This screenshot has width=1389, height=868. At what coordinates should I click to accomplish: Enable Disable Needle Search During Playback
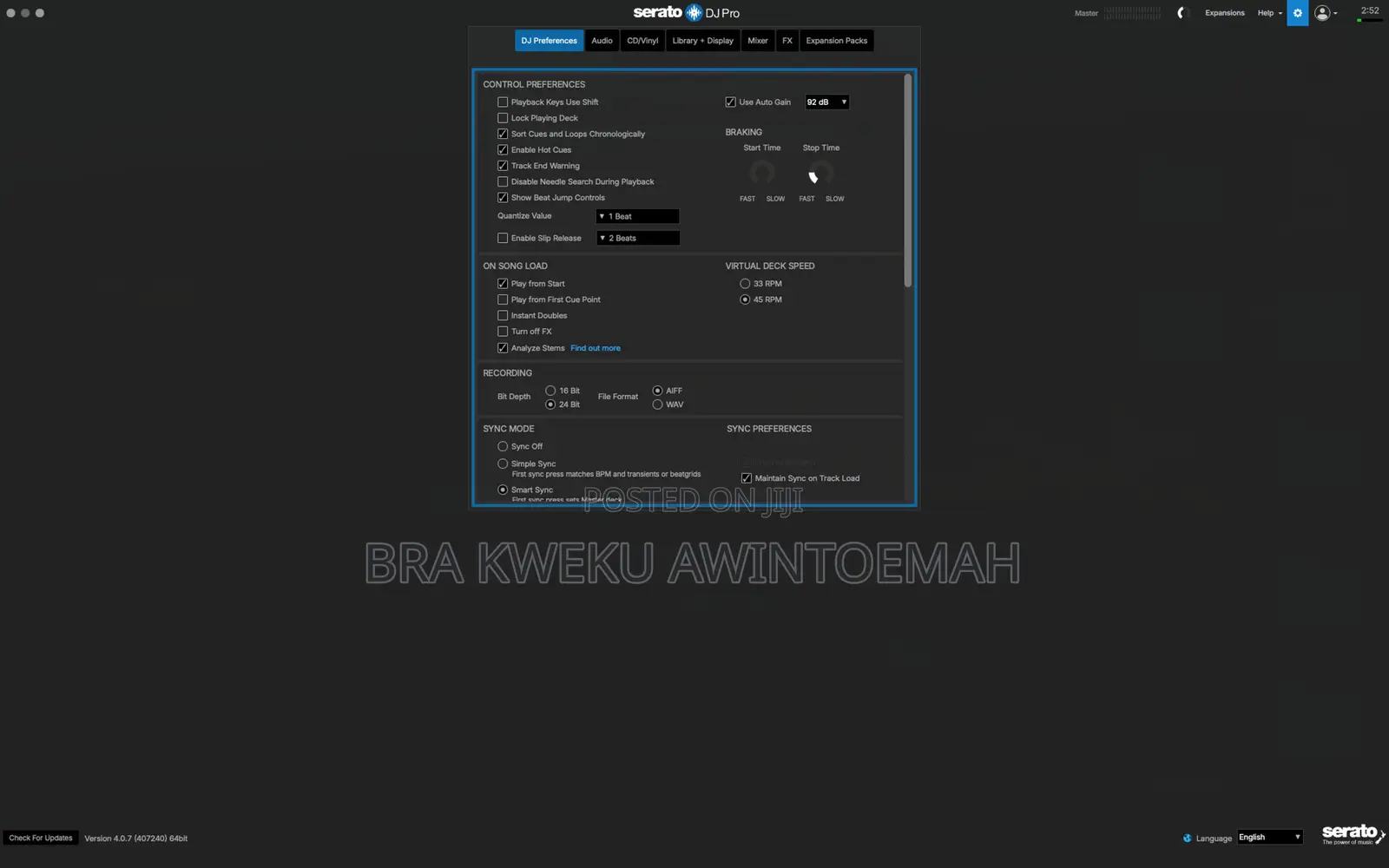point(503,181)
